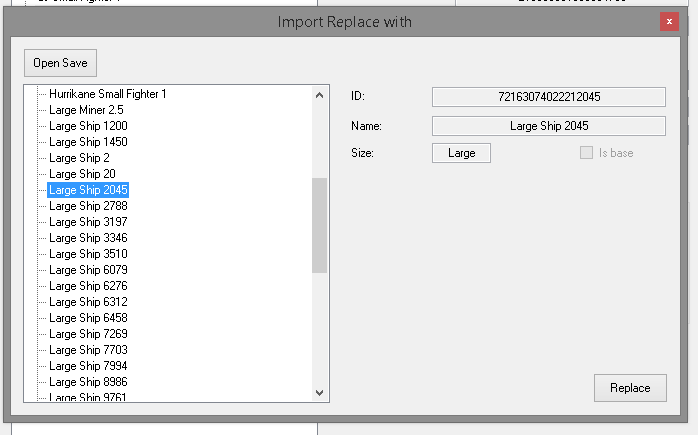Click the Import Replace with title text
Screen dimensions: 698x435
tap(345, 22)
